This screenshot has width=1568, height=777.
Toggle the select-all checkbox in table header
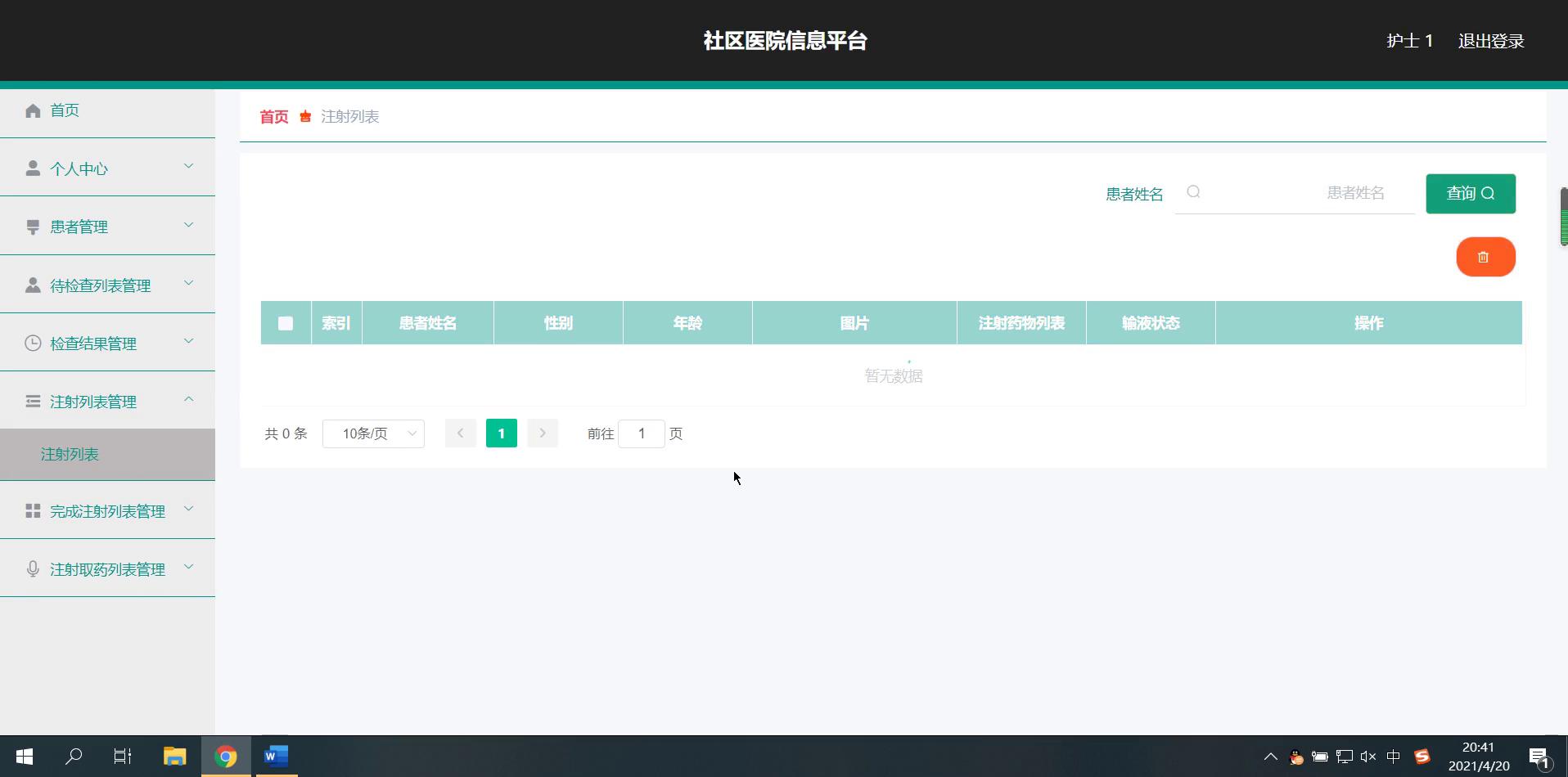tap(286, 323)
